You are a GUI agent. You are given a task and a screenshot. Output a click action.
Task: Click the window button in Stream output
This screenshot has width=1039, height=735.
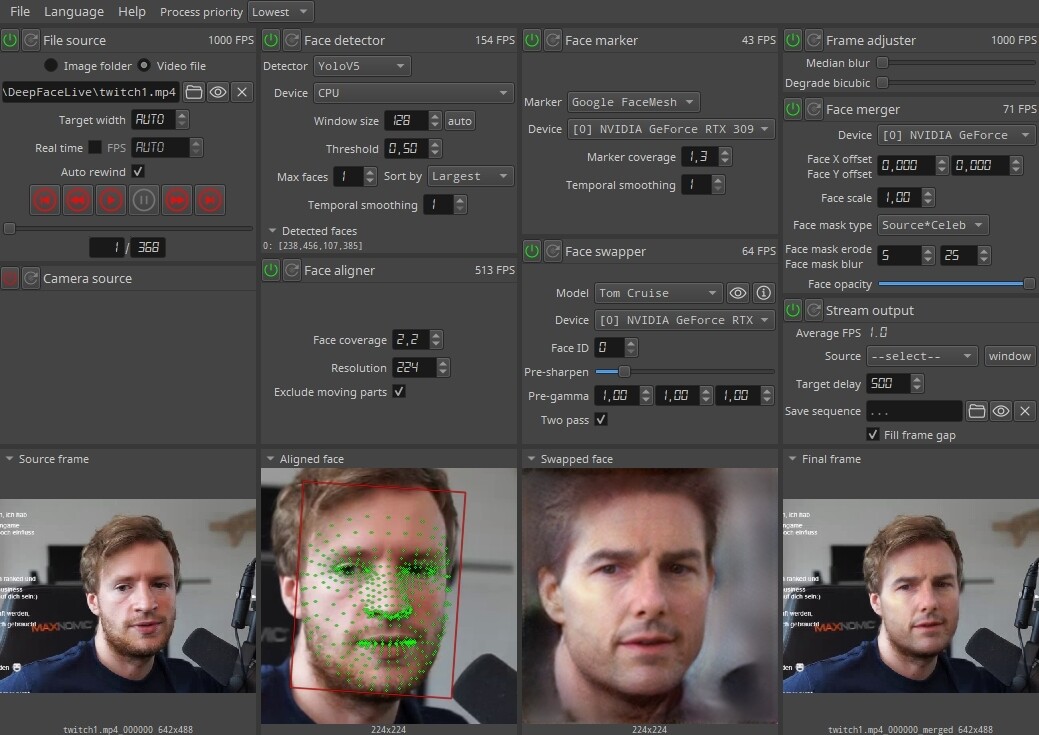pyautogui.click(x=1009, y=356)
